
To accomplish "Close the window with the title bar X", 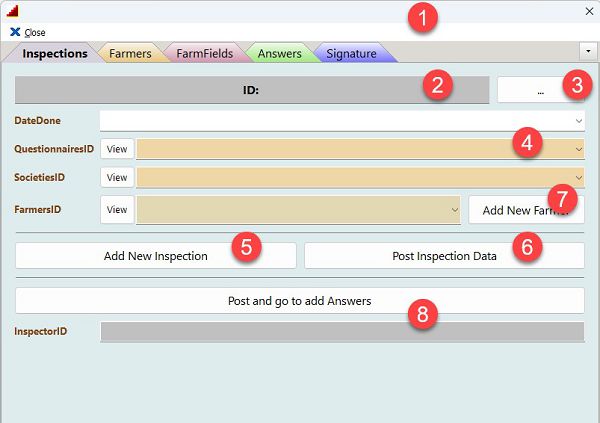I will click(587, 11).
